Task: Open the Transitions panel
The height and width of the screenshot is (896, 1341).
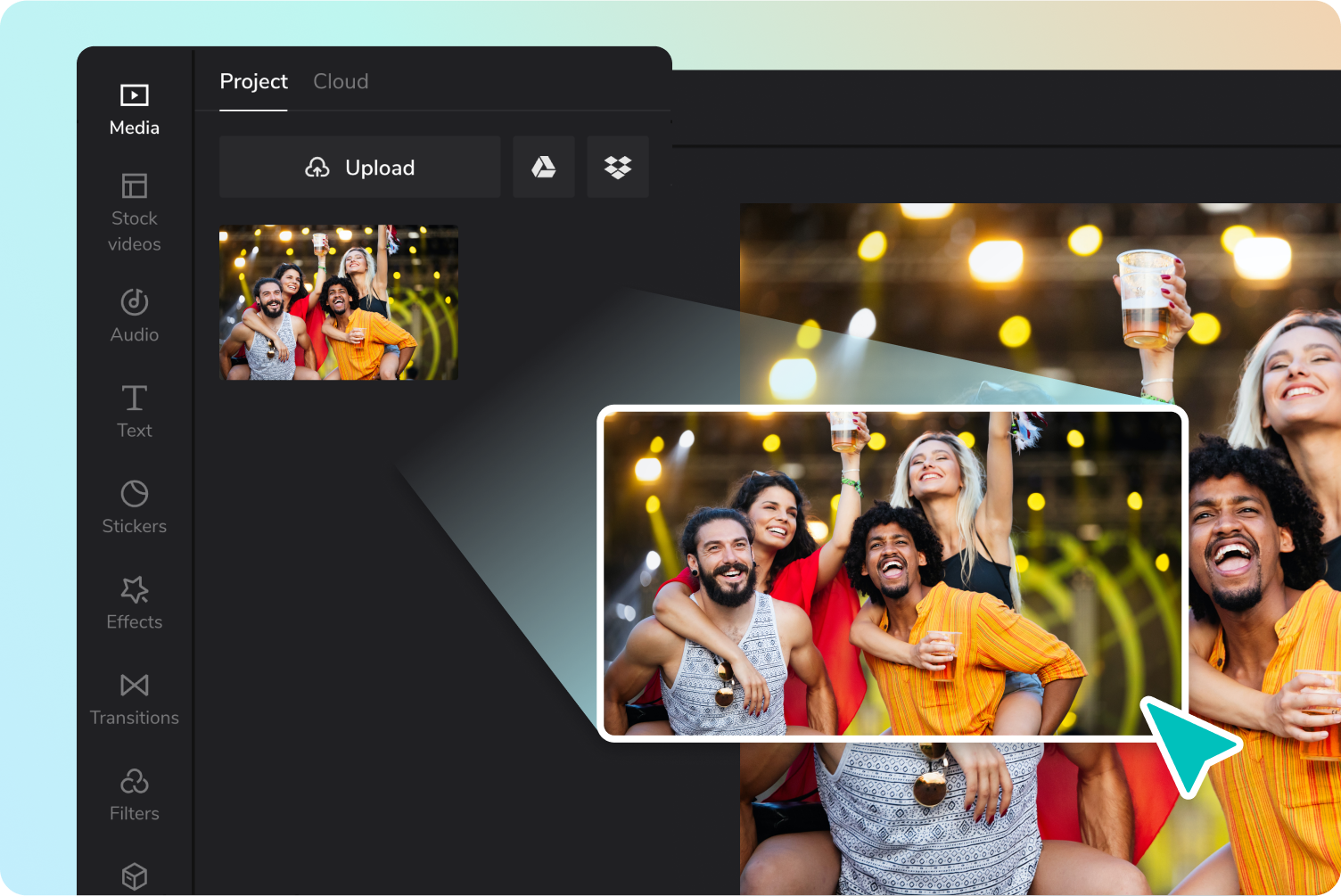Action: click(135, 699)
